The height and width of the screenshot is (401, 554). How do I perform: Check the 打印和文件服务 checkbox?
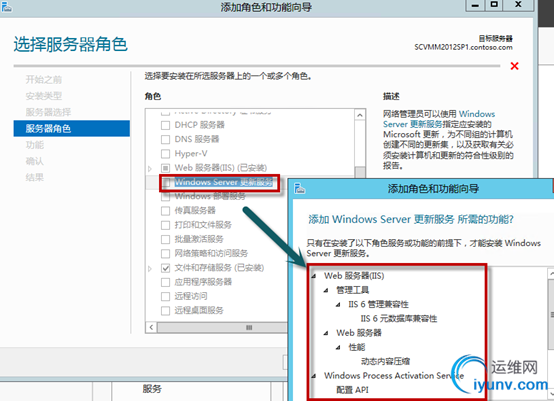click(x=165, y=225)
